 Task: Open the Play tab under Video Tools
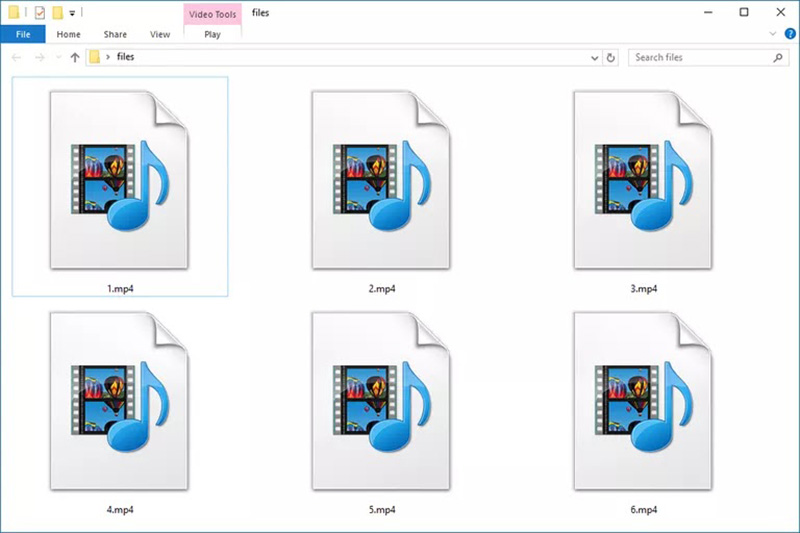[x=212, y=34]
